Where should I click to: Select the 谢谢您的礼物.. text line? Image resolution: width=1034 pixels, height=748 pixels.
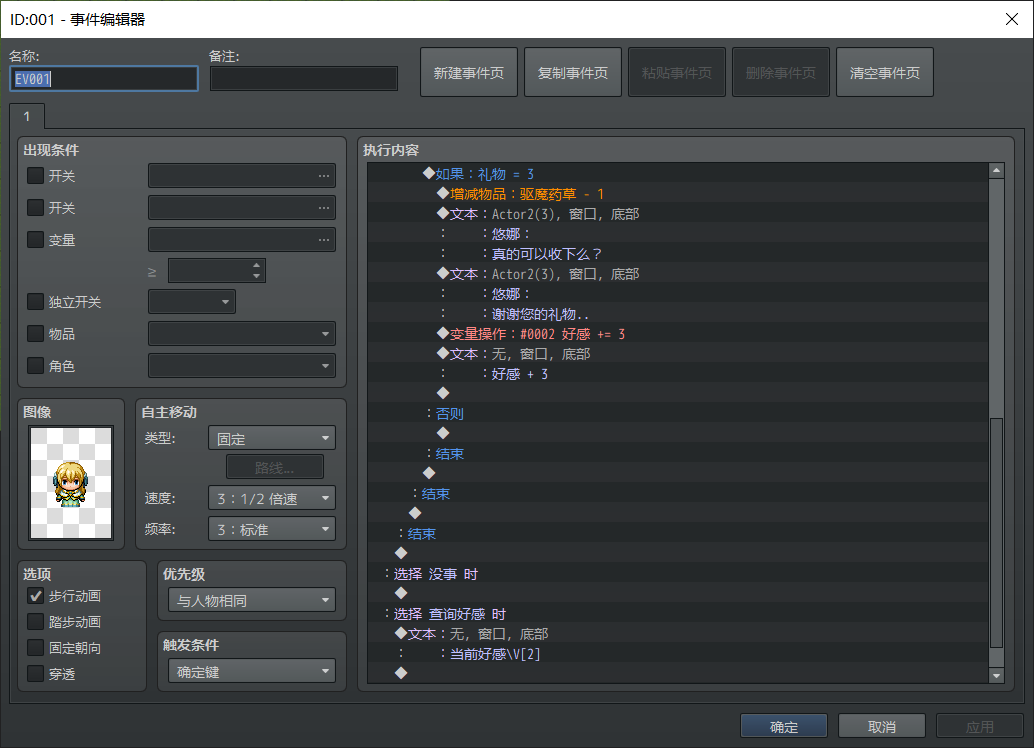[x=678, y=314]
